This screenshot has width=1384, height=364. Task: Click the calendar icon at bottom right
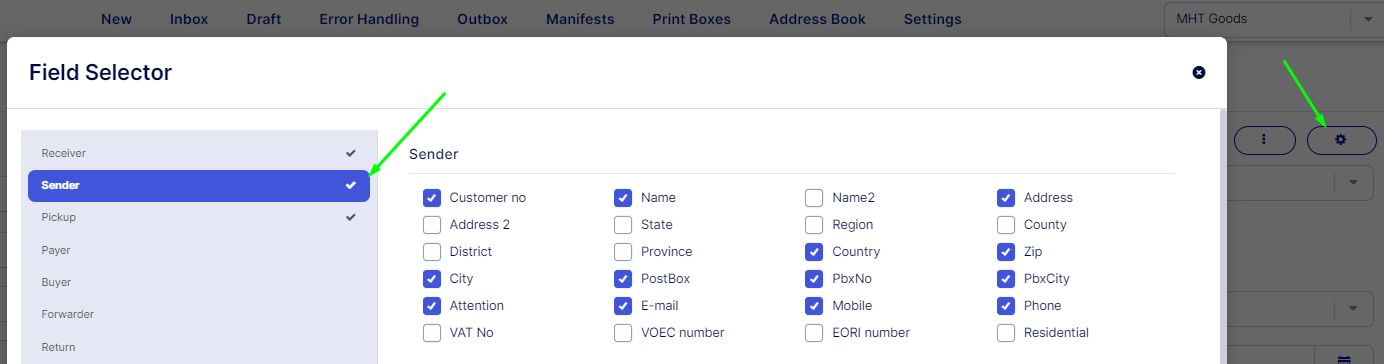coord(1344,359)
